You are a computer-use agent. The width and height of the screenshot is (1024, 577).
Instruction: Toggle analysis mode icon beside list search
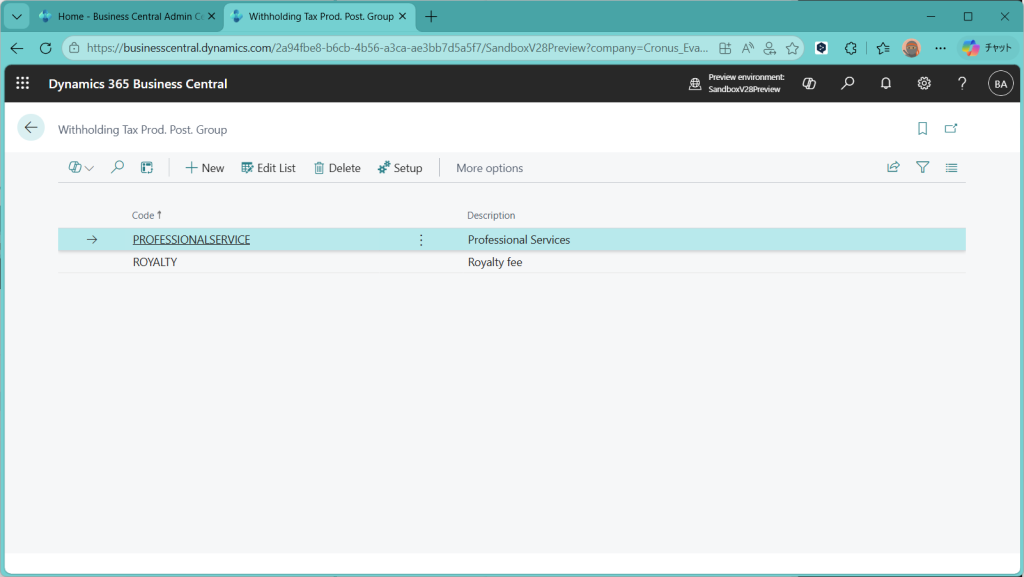click(x=146, y=168)
